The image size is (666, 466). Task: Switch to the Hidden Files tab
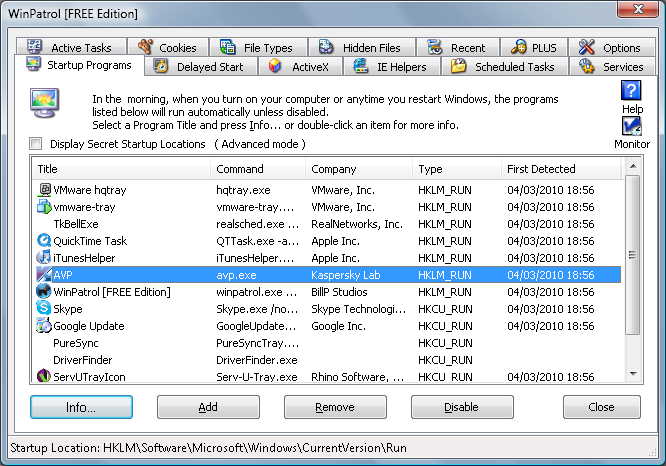362,47
